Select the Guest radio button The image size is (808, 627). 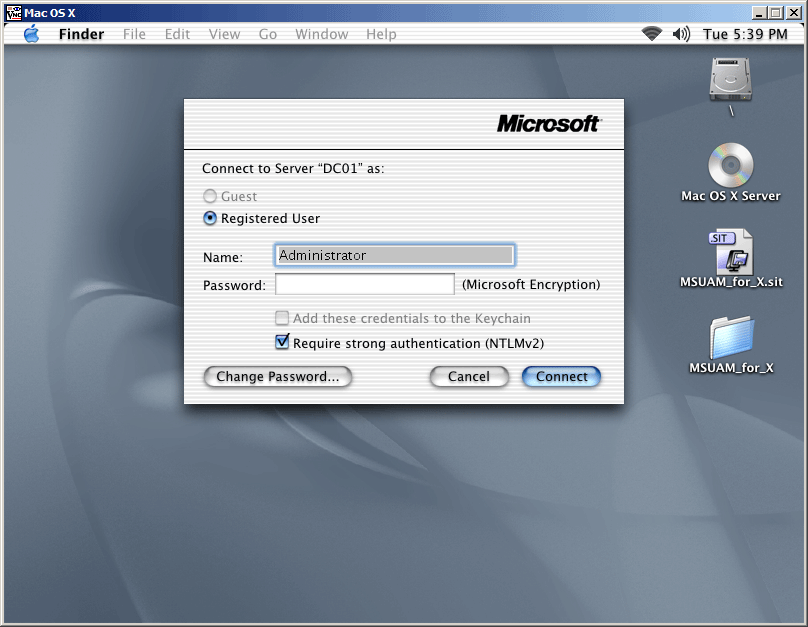(210, 197)
